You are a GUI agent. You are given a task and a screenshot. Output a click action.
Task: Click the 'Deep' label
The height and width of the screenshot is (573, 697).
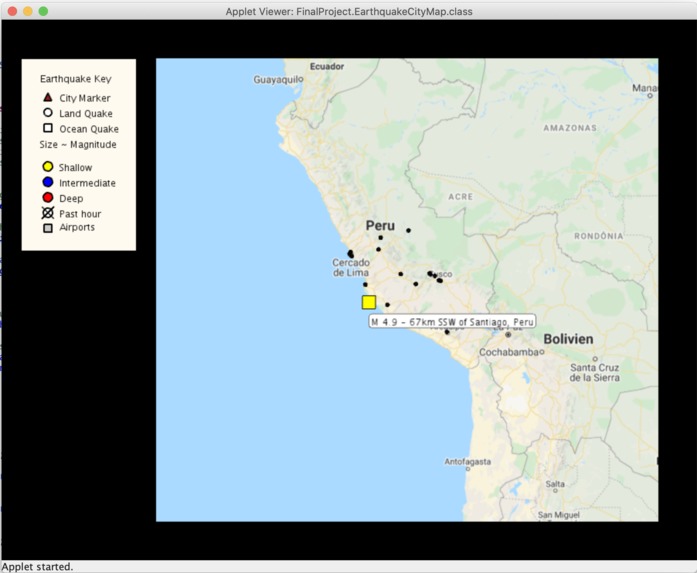click(x=71, y=199)
